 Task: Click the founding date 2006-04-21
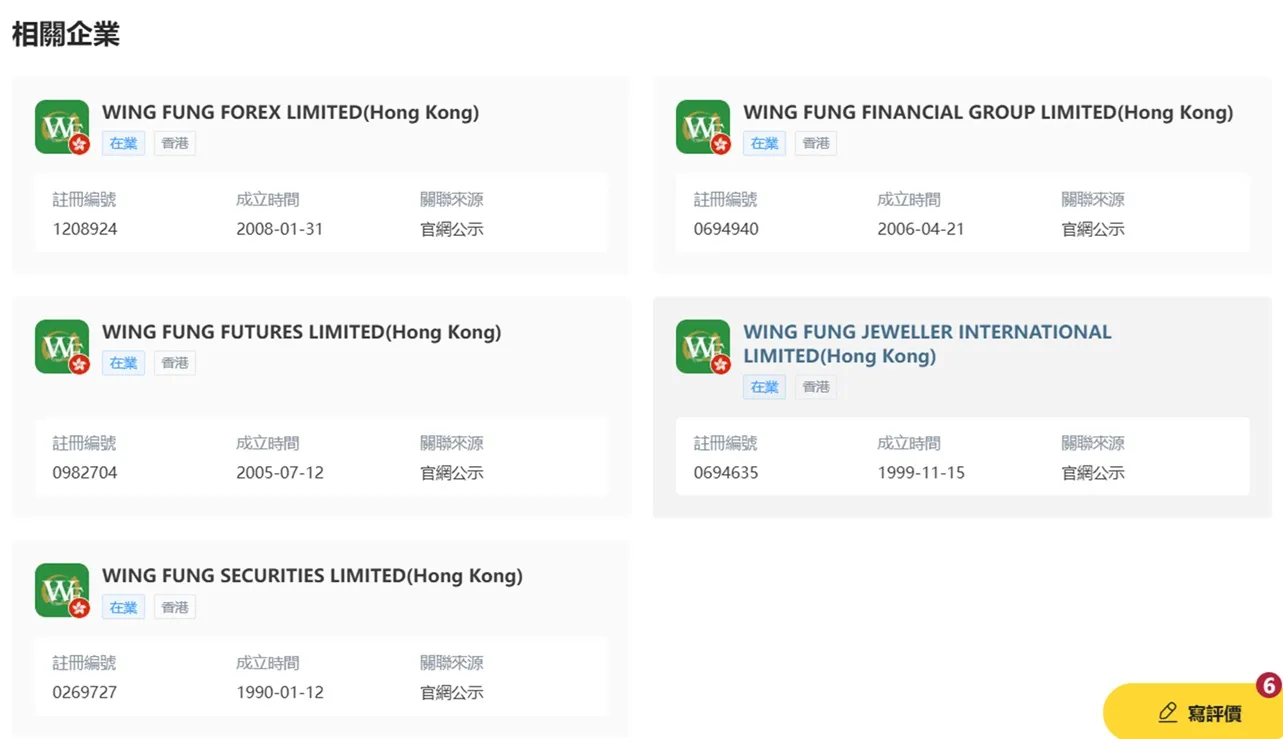921,229
